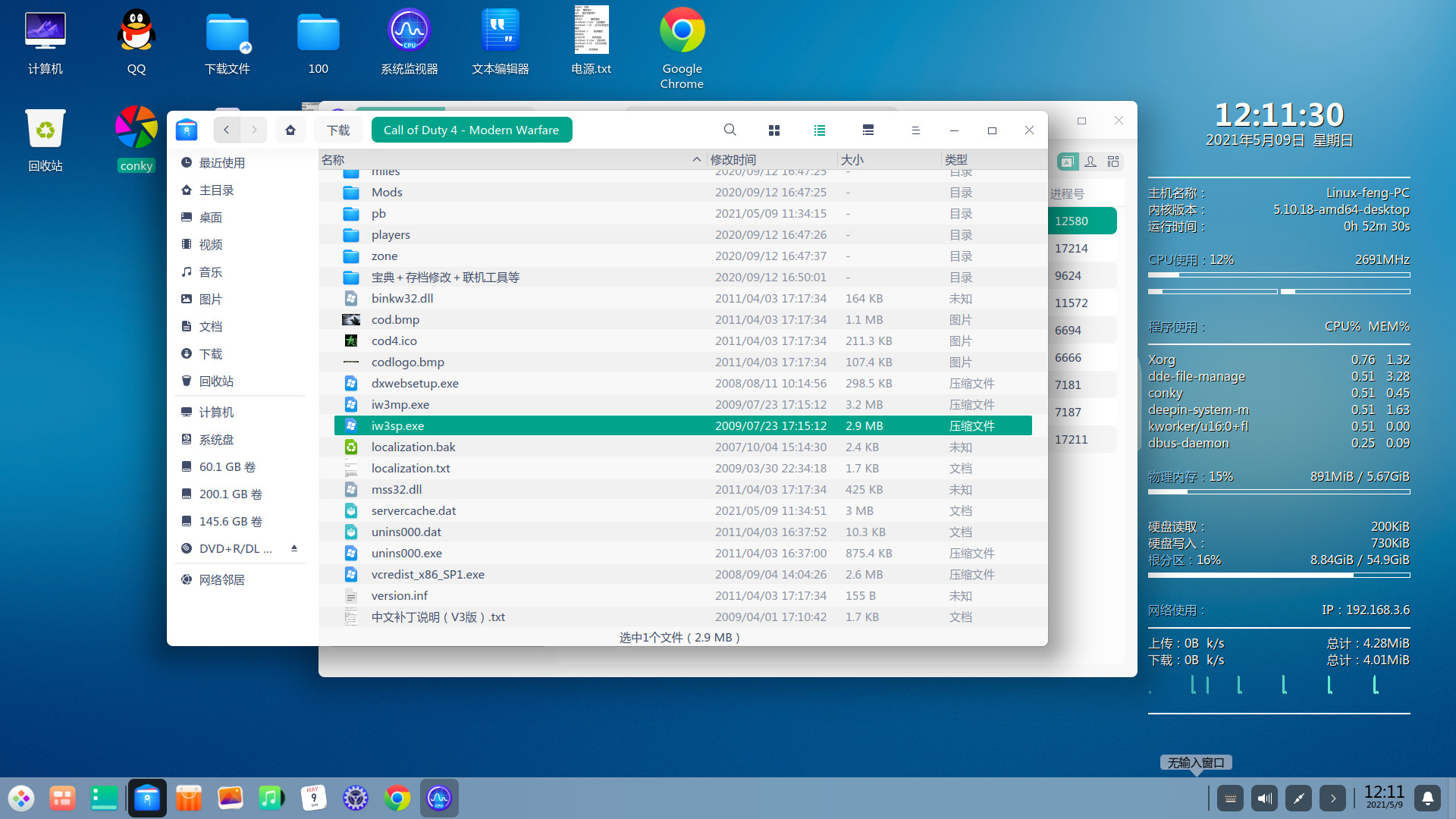Viewport: 1456px width, 819px height.
Task: Select the 200.1 GB volume
Action: point(230,494)
